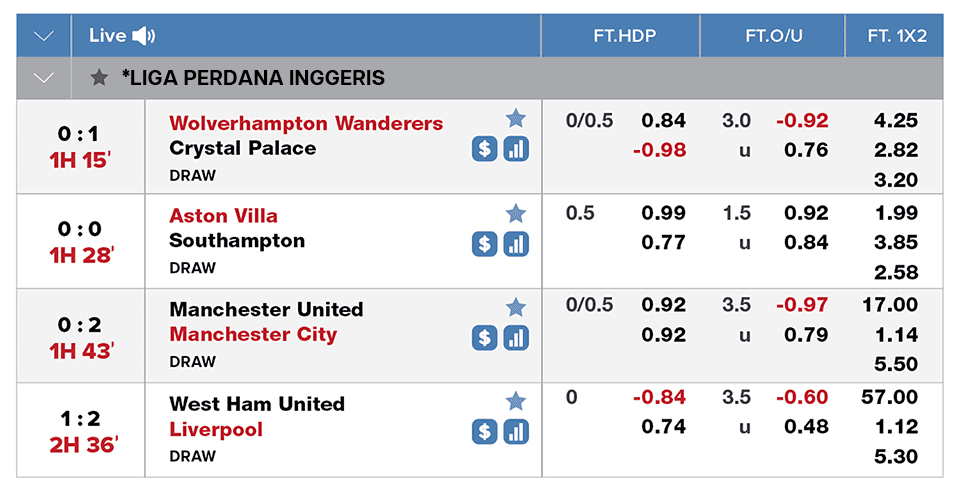Open dollar icon for Manchester derby match

484,338
